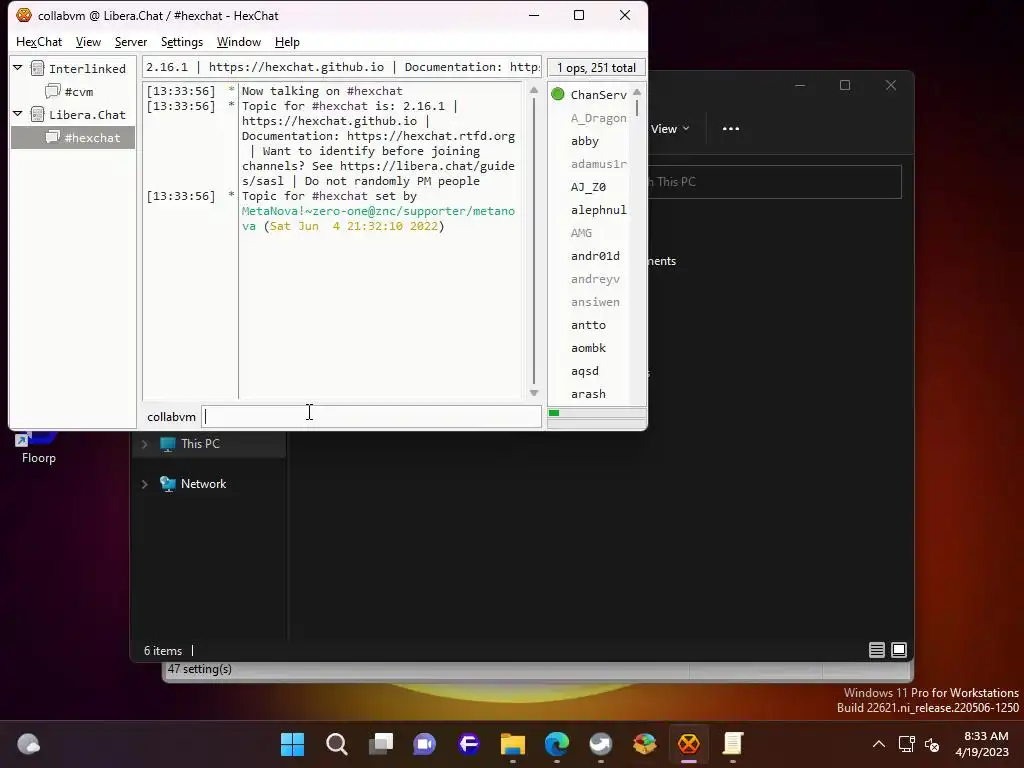
Task: Click the collabvm nickname button
Action: (171, 417)
